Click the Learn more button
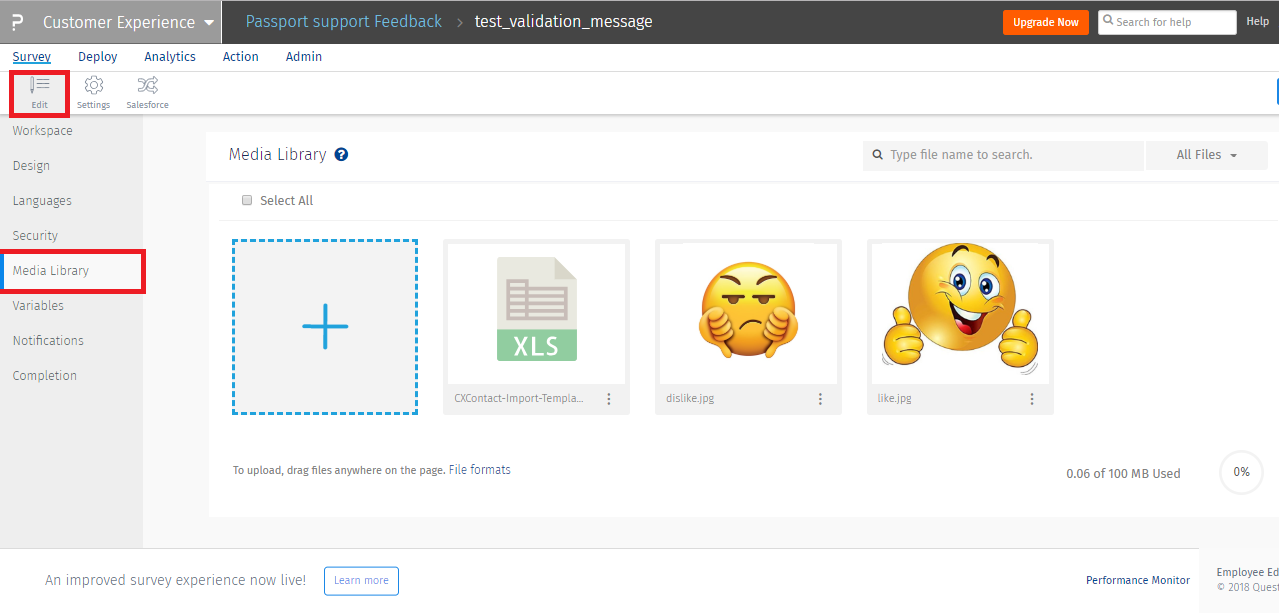Viewport: 1279px width, 613px height. tap(361, 581)
